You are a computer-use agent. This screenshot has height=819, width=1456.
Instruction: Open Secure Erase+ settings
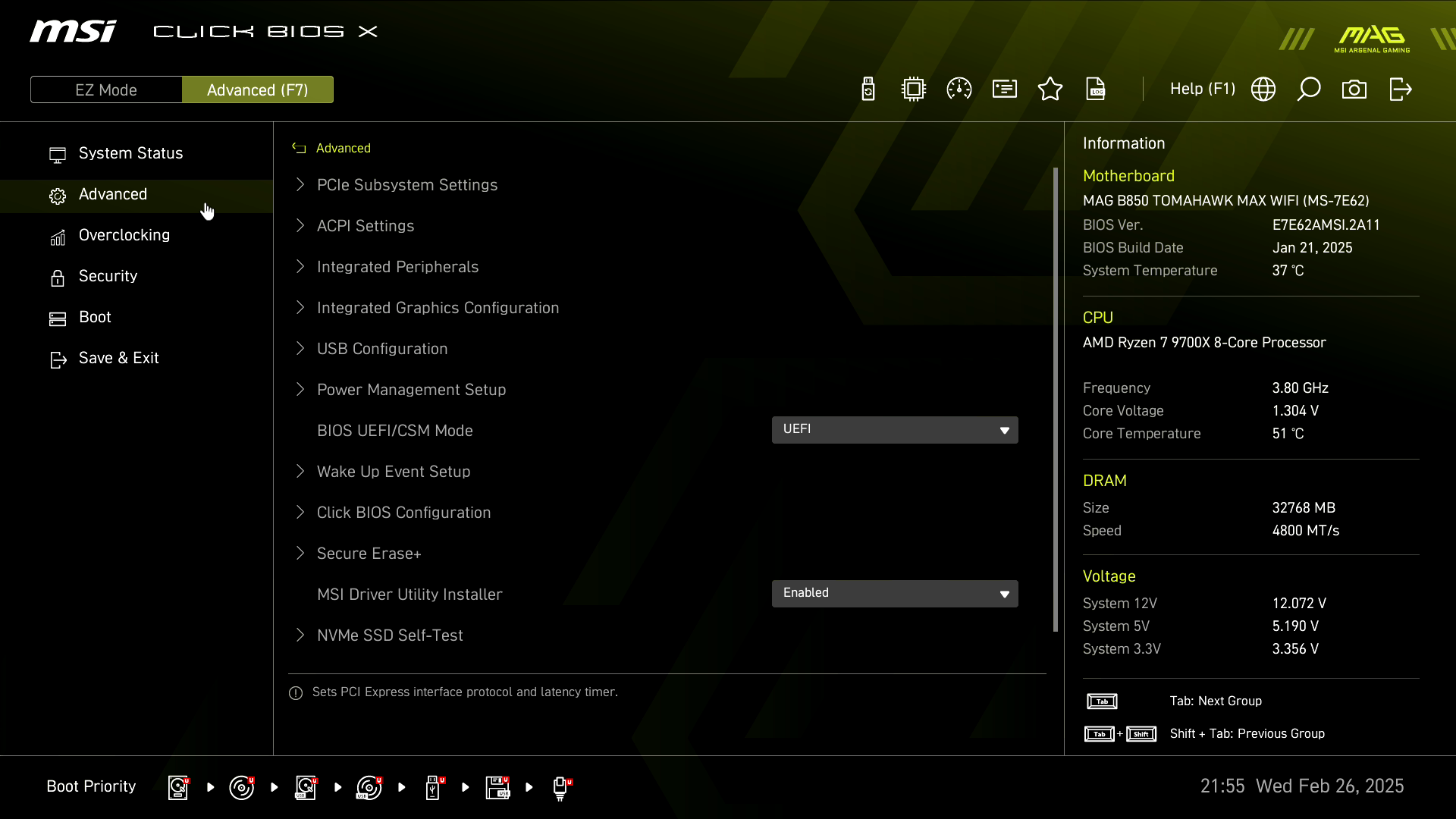369,553
